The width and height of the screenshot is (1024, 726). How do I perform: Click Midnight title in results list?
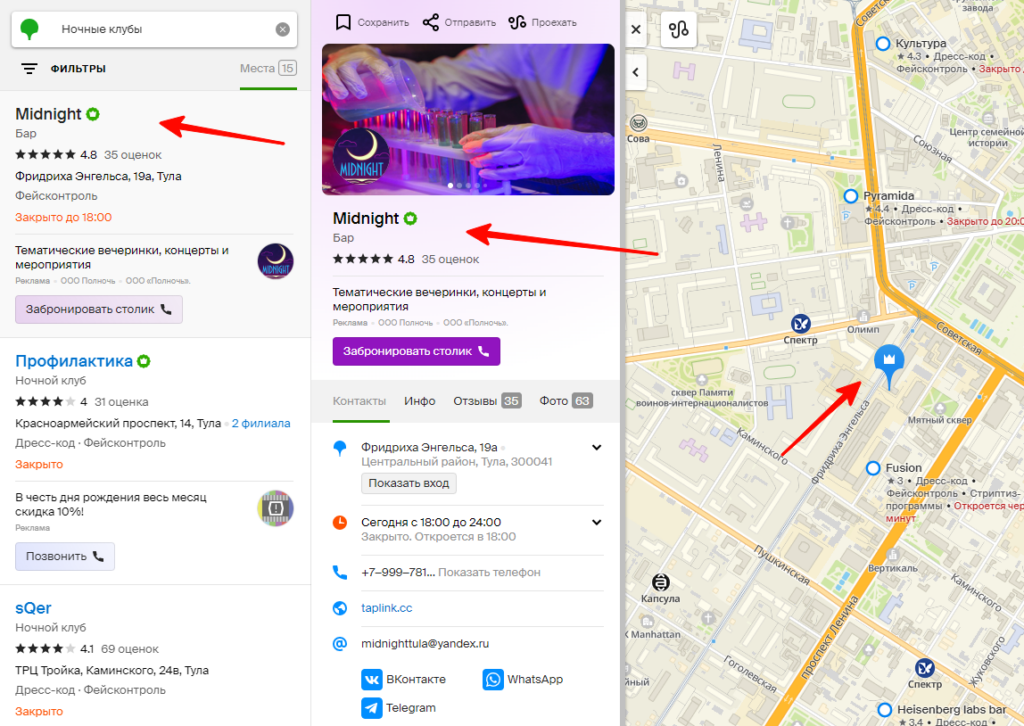(x=48, y=114)
